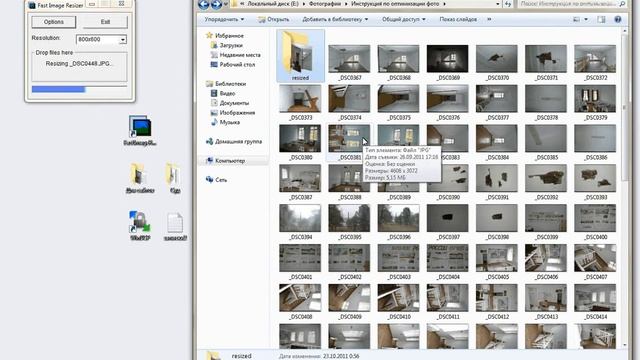Select the lock shortcut icon on the desktop
Image resolution: width=640 pixels, height=360 pixels.
[x=140, y=222]
